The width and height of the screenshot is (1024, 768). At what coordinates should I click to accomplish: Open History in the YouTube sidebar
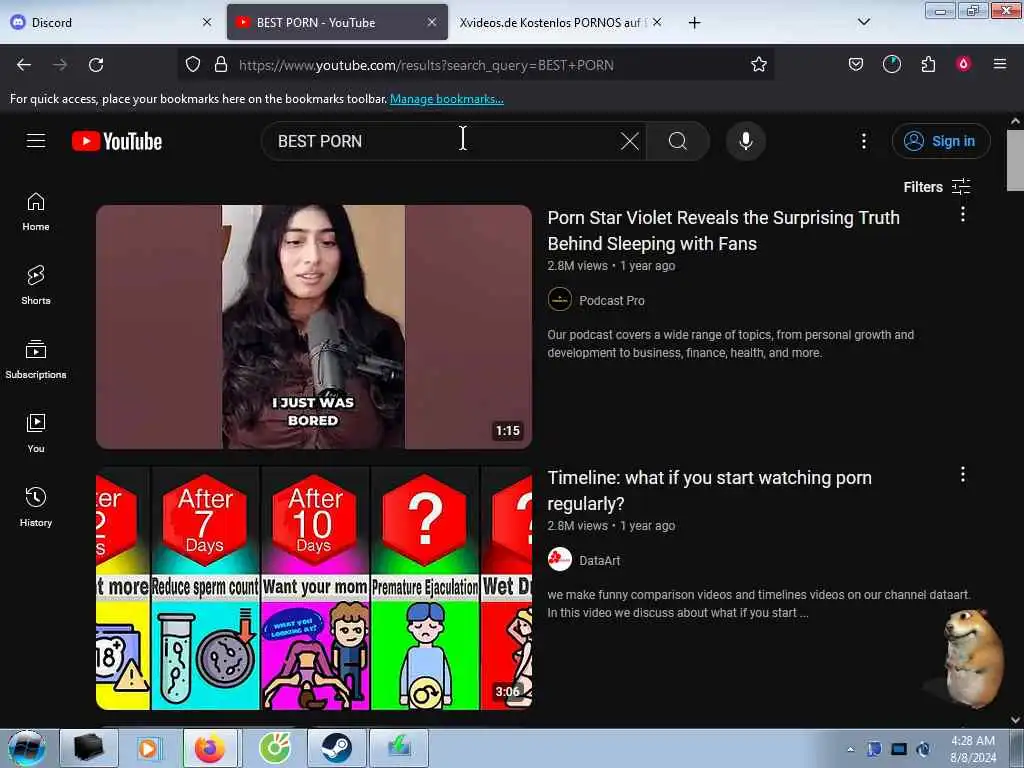point(36,507)
